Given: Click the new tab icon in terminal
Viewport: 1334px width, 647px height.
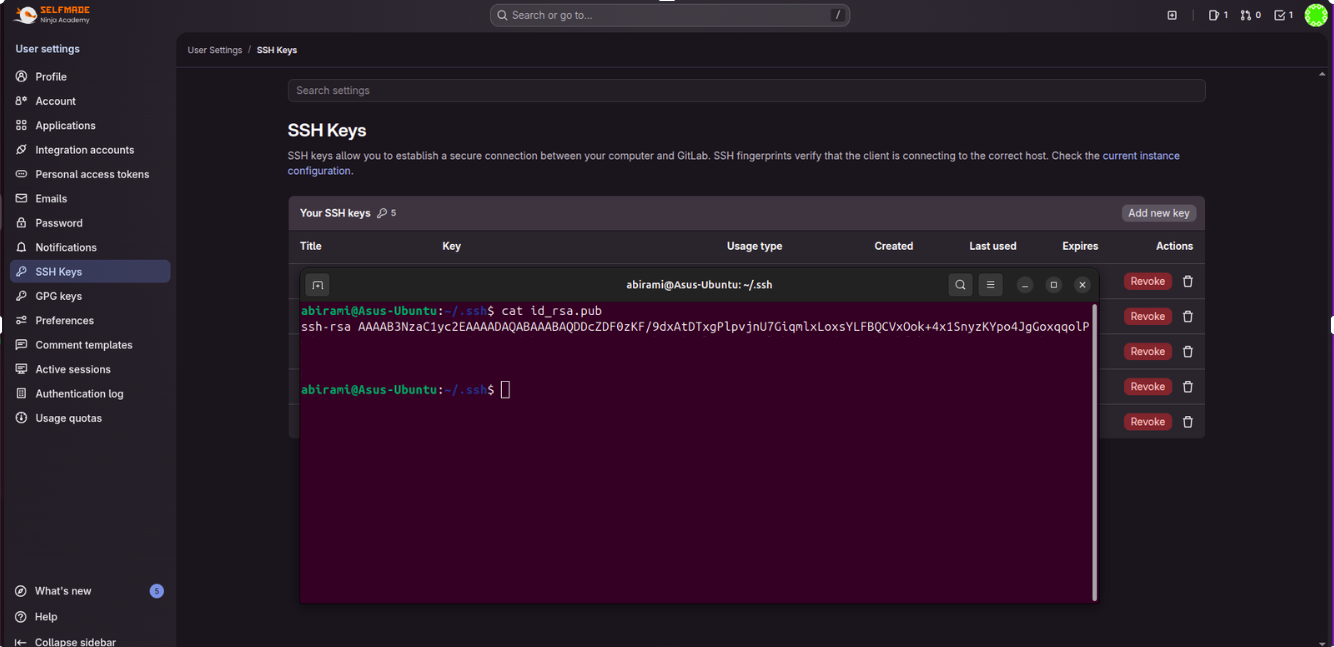Looking at the screenshot, I should click(317, 285).
